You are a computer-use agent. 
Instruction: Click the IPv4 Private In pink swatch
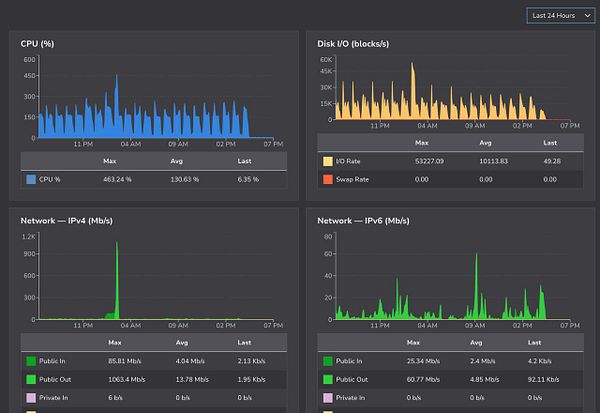coord(31,398)
